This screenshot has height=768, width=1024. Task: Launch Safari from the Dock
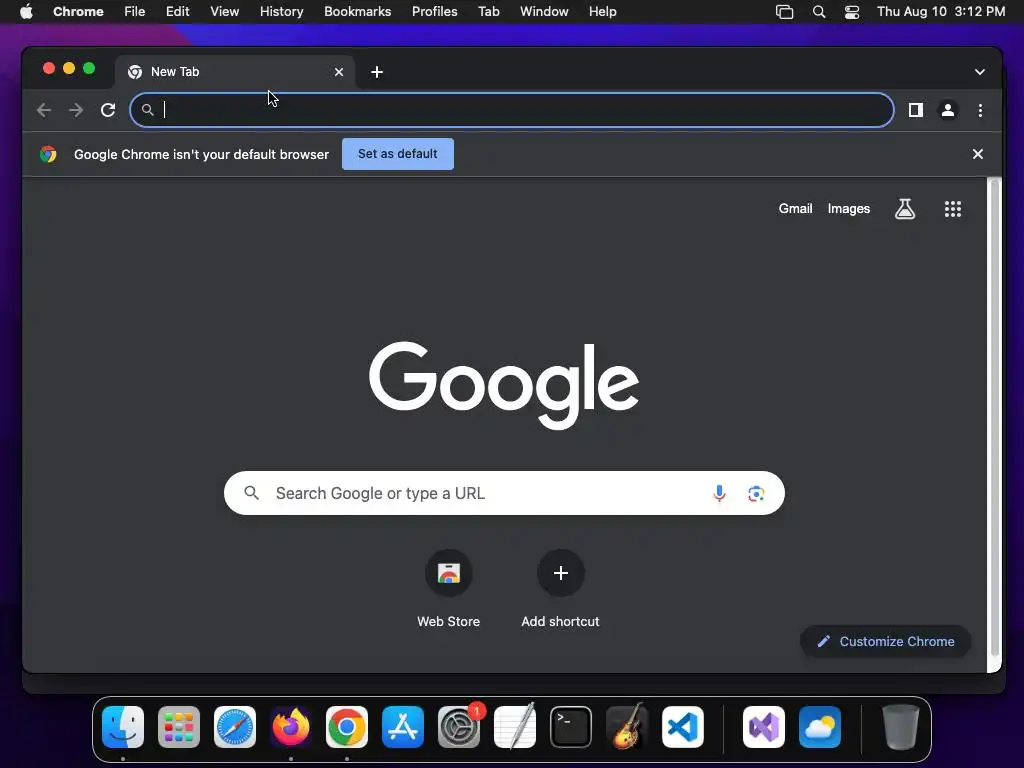click(x=235, y=727)
